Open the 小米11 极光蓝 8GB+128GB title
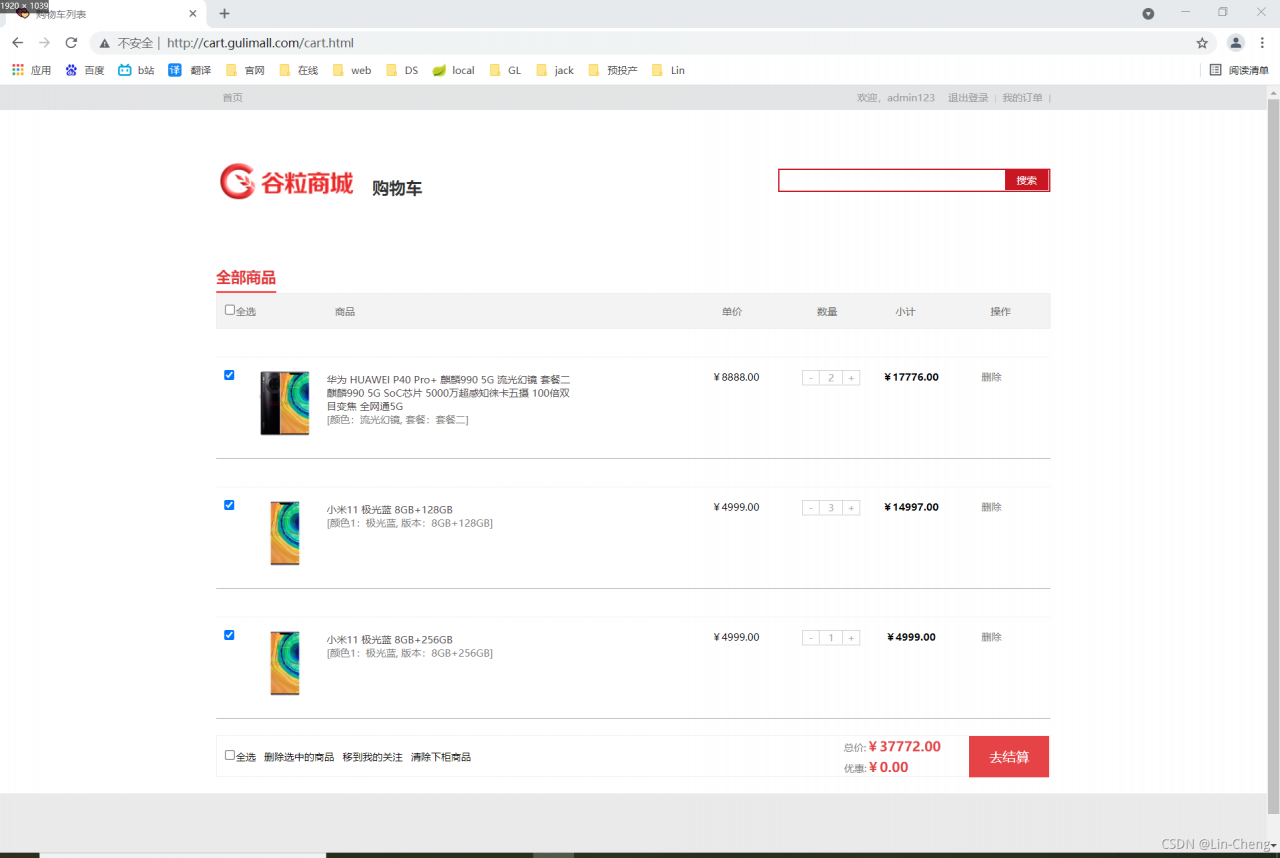This screenshot has width=1280, height=858. click(389, 510)
